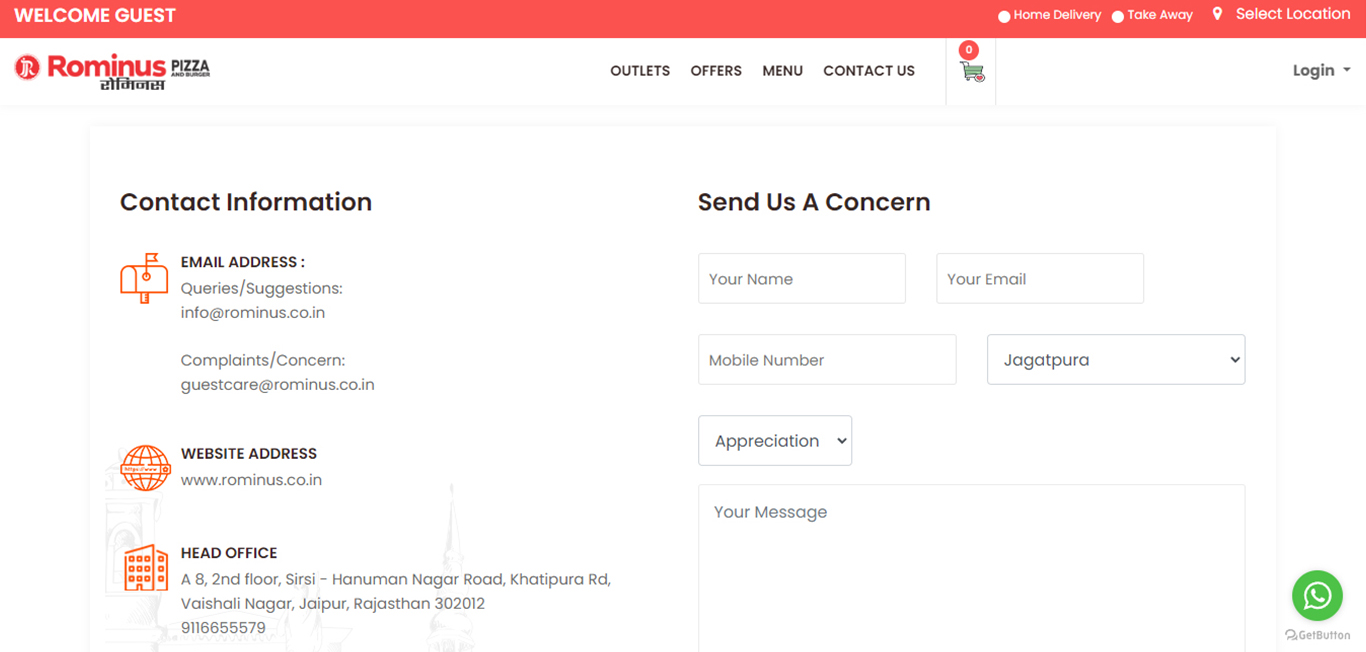1366x652 pixels.
Task: Click the head office building icon
Action: [x=145, y=568]
